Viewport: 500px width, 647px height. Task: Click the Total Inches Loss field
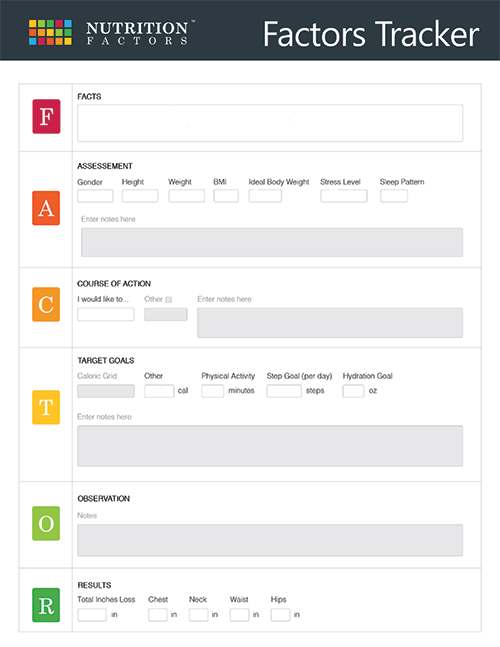click(92, 615)
